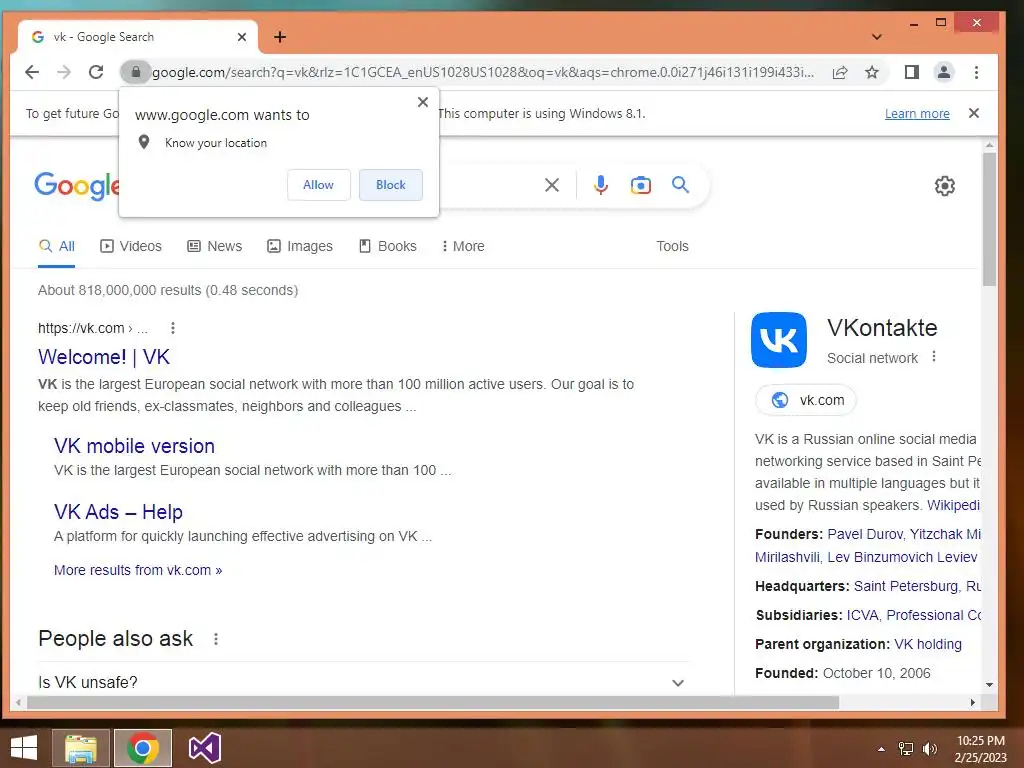1024x768 pixels.
Task: Share this page using the share icon
Action: coord(840,72)
